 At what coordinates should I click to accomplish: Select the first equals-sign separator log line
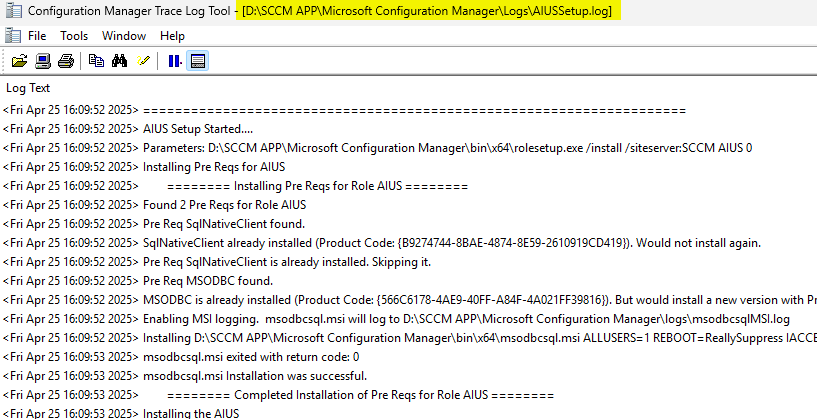(408, 110)
